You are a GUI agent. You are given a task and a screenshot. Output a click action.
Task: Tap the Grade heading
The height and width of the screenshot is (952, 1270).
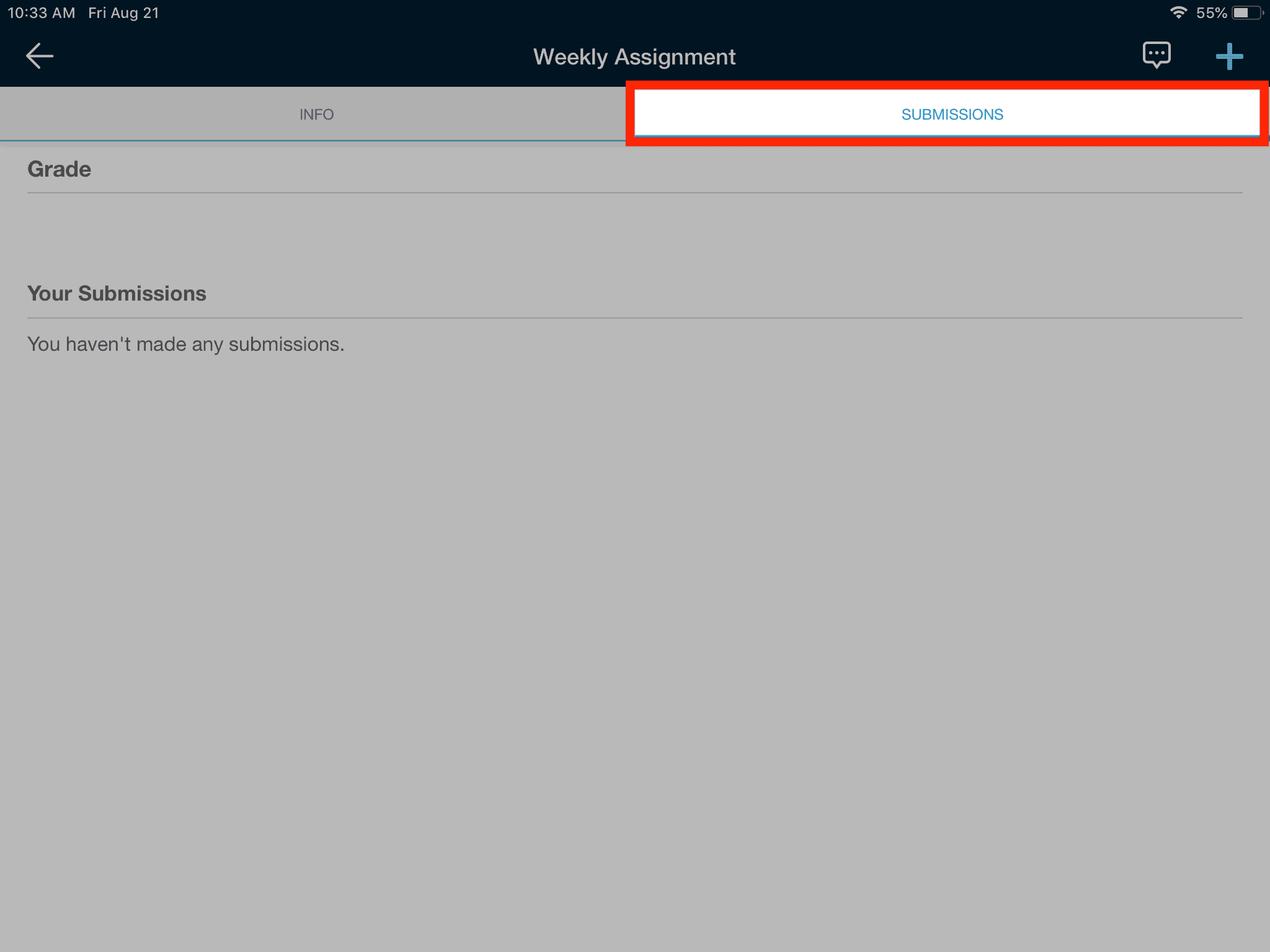(60, 169)
